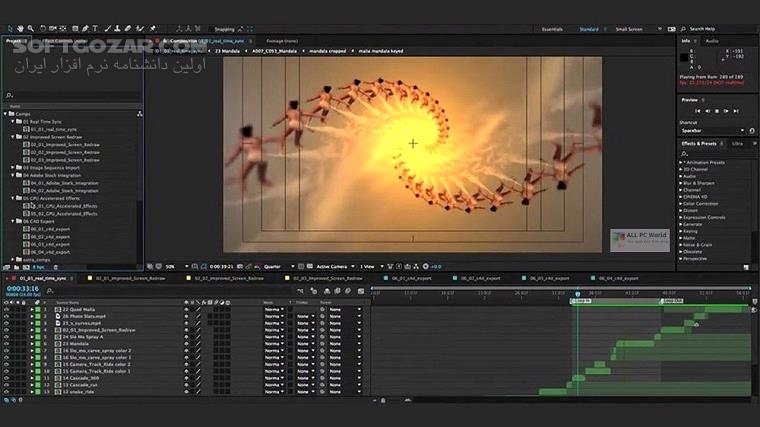
Task: Switch to the Essentials workspace
Action: click(x=552, y=29)
